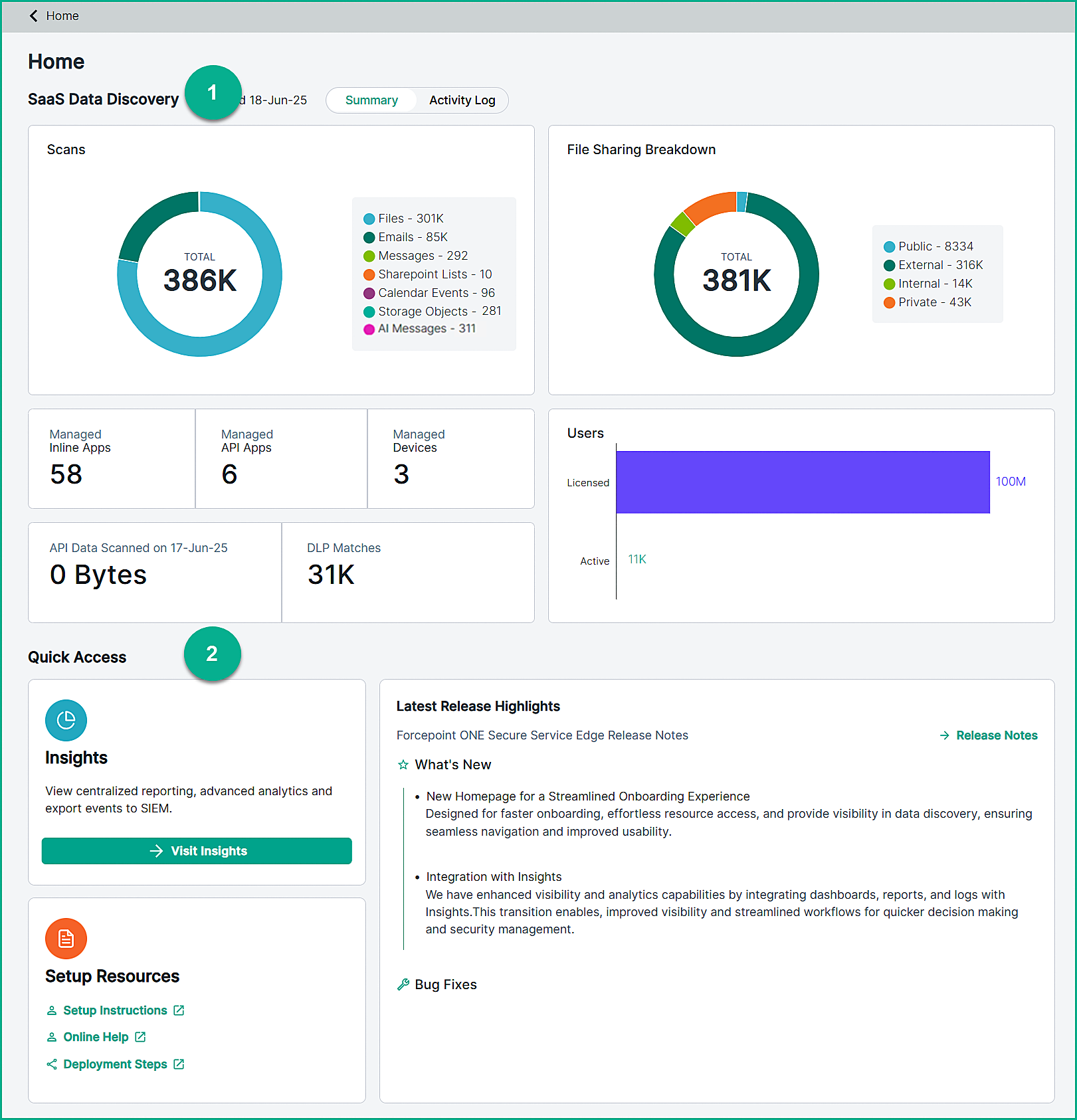Click external link icon beside Deployment Steps
This screenshot has width=1077, height=1120.
coord(179,1064)
